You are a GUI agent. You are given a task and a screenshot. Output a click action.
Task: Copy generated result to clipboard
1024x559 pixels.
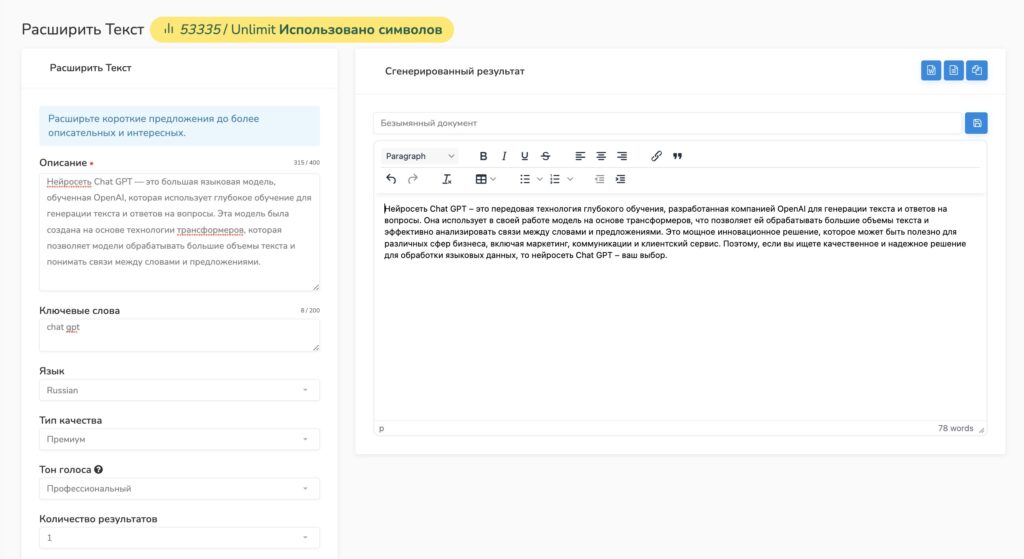(x=977, y=71)
